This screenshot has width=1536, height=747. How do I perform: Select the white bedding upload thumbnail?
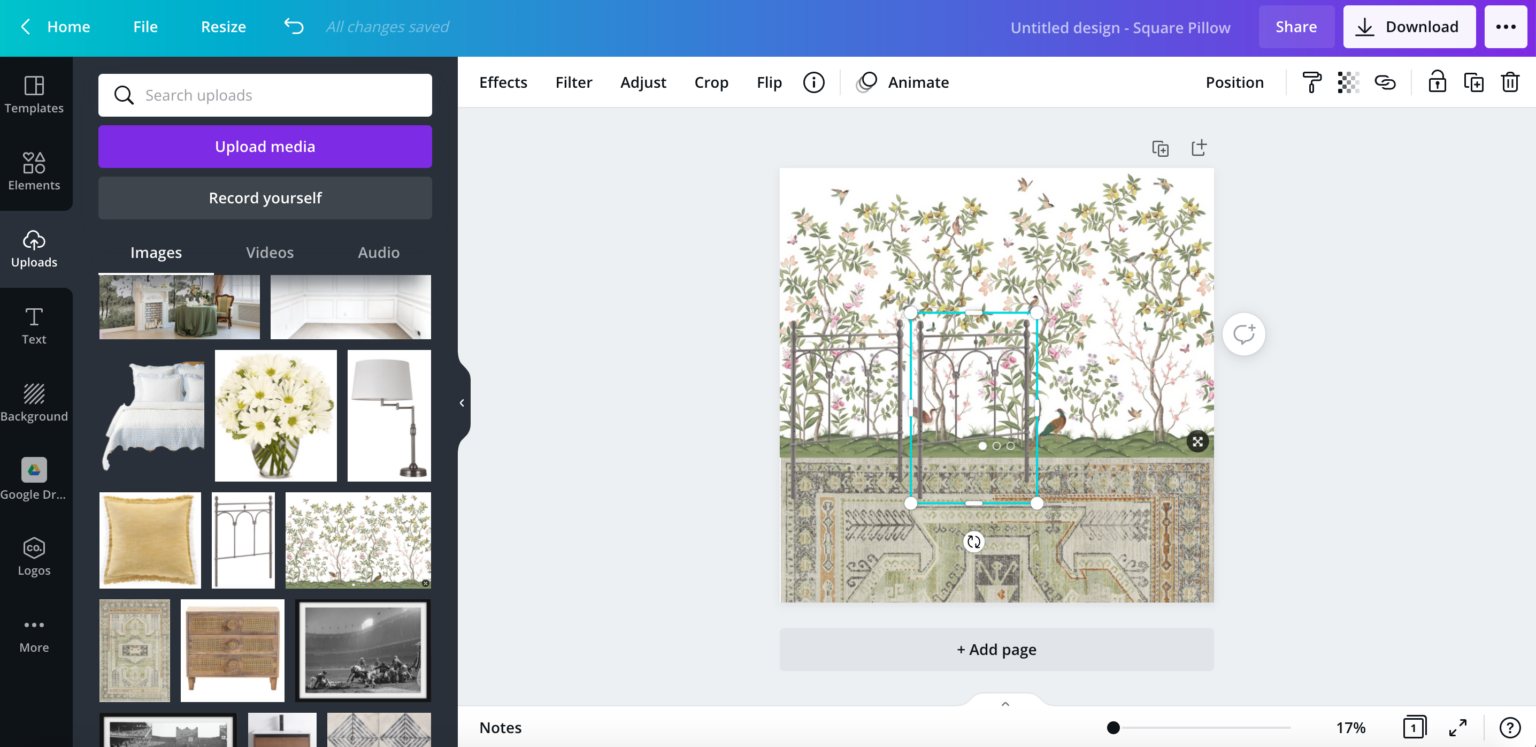(x=152, y=415)
